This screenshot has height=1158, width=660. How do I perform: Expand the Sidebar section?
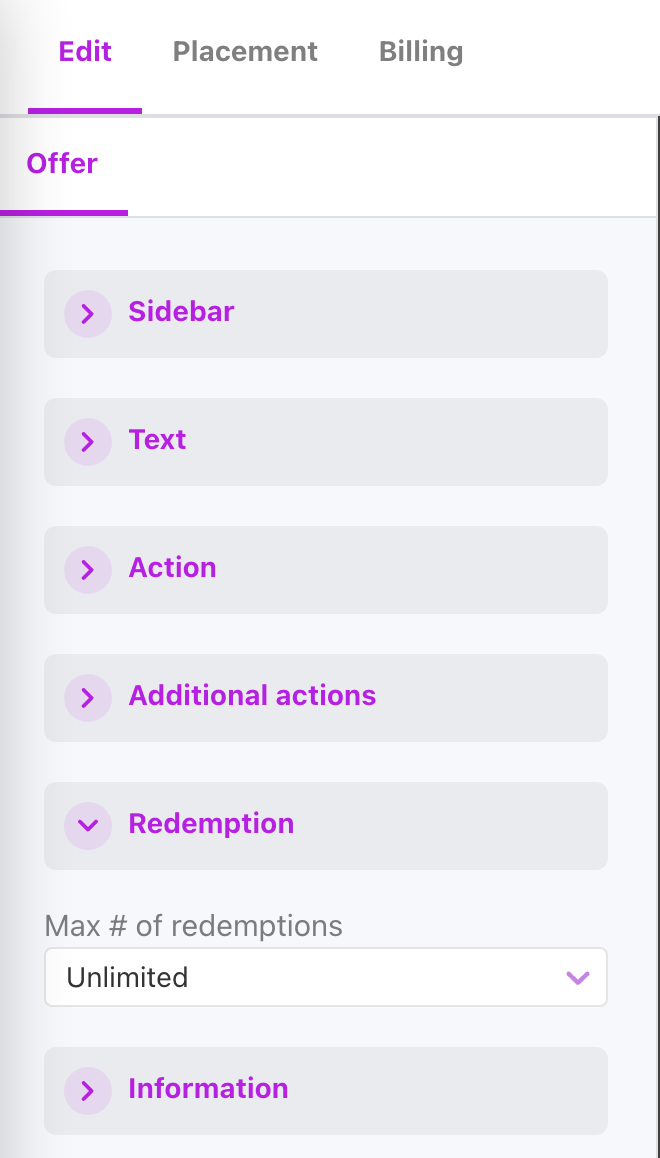180,313
